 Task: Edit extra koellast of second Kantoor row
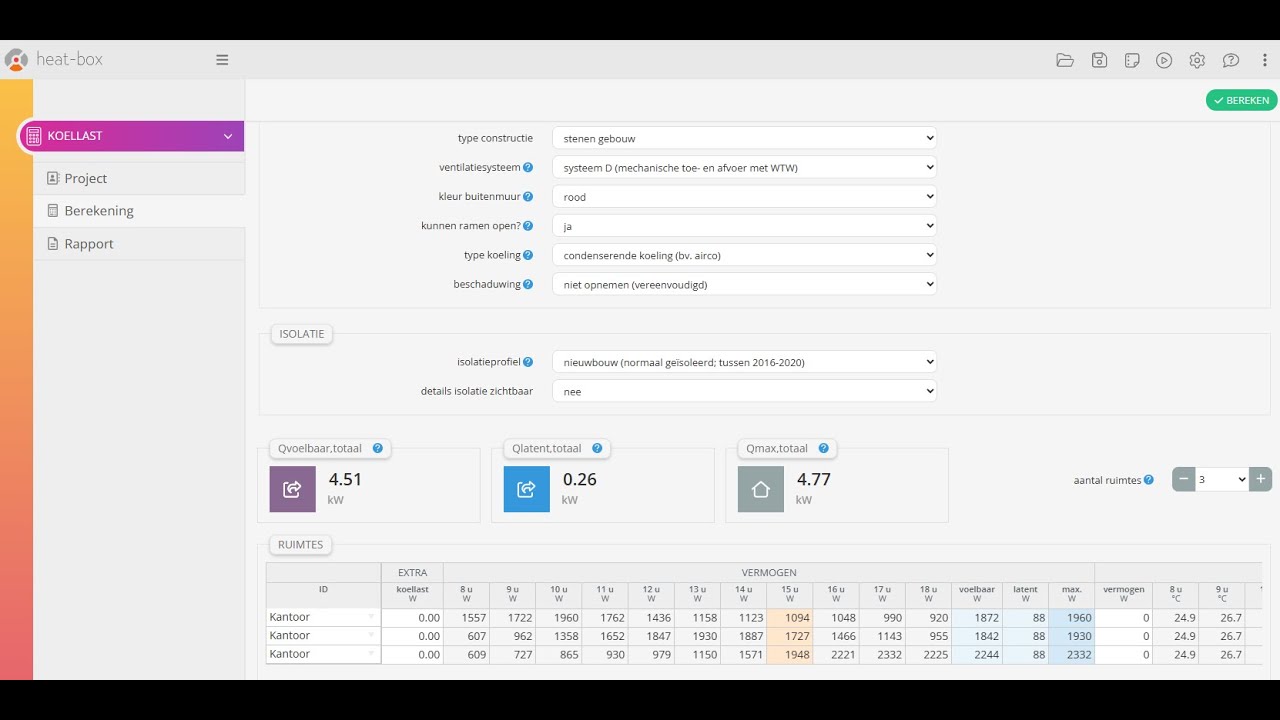[412, 636]
